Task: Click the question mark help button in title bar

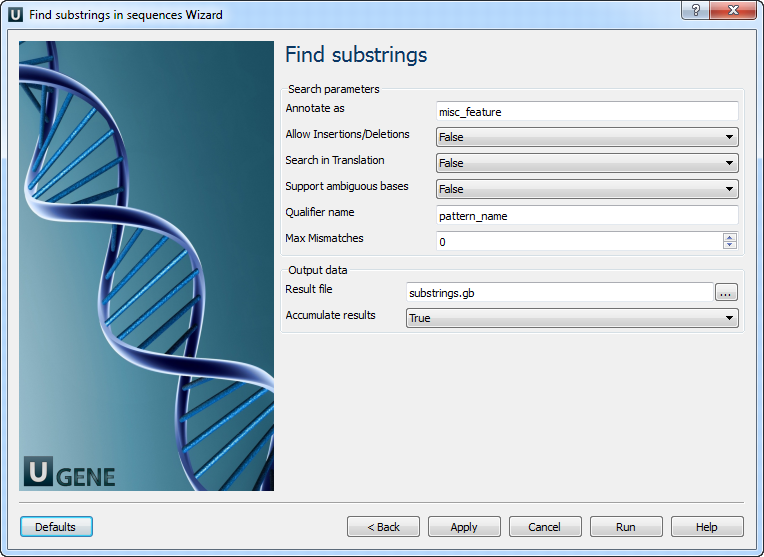Action: [695, 10]
